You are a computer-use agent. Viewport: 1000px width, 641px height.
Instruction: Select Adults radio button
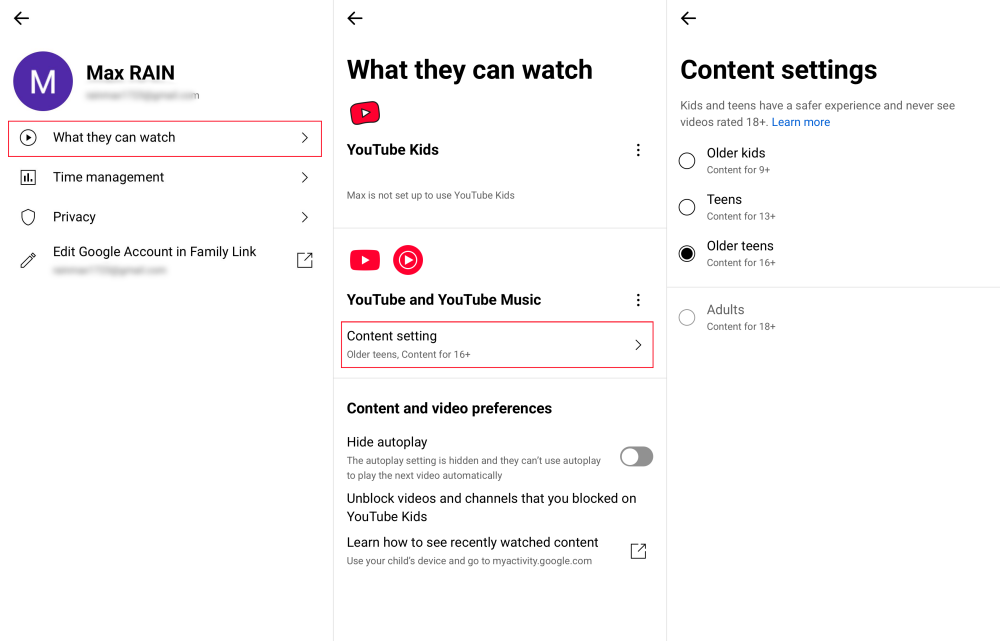[687, 318]
